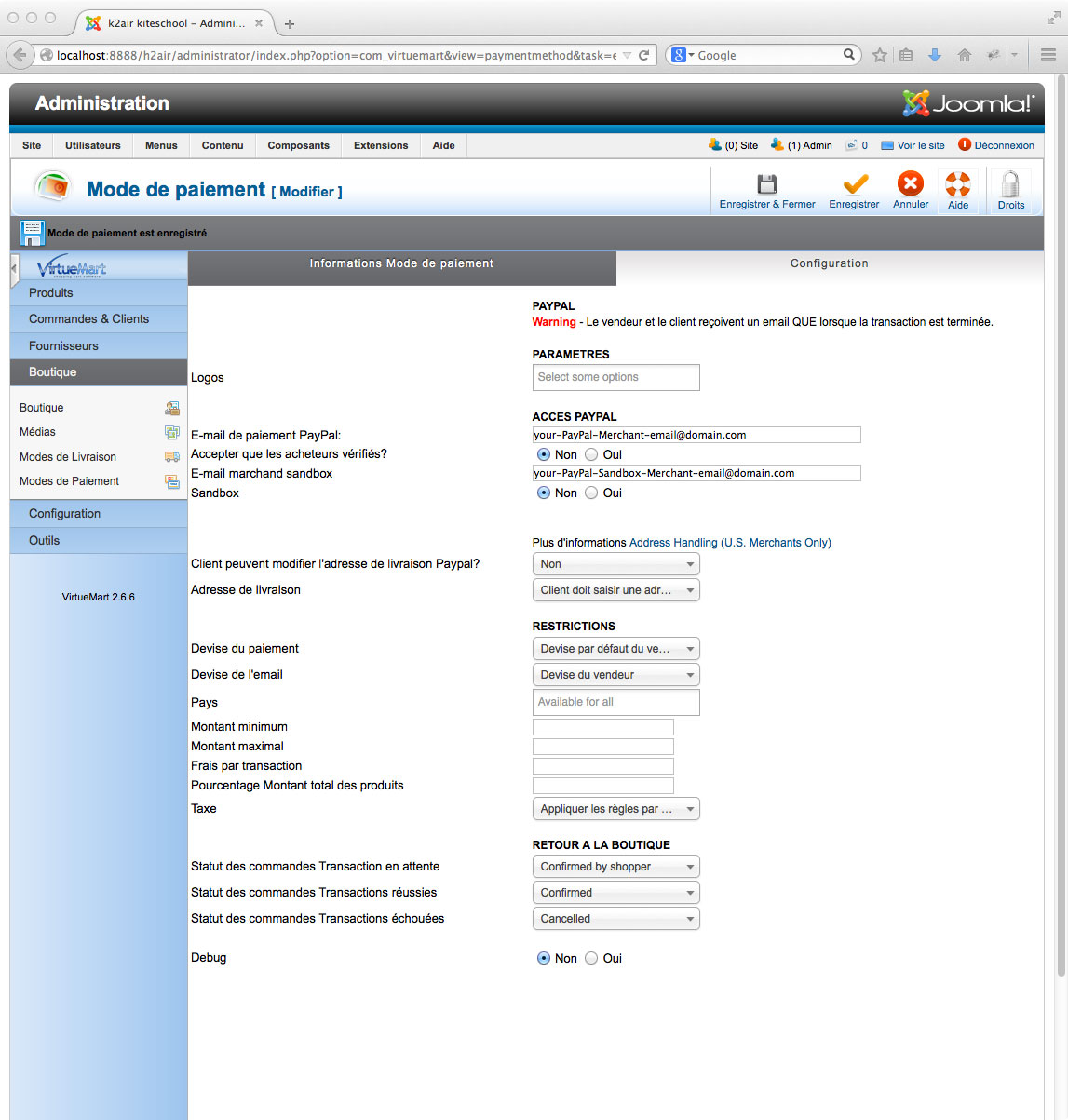Open a new browser tab with plus icon
This screenshot has width=1068, height=1120.
point(290,23)
